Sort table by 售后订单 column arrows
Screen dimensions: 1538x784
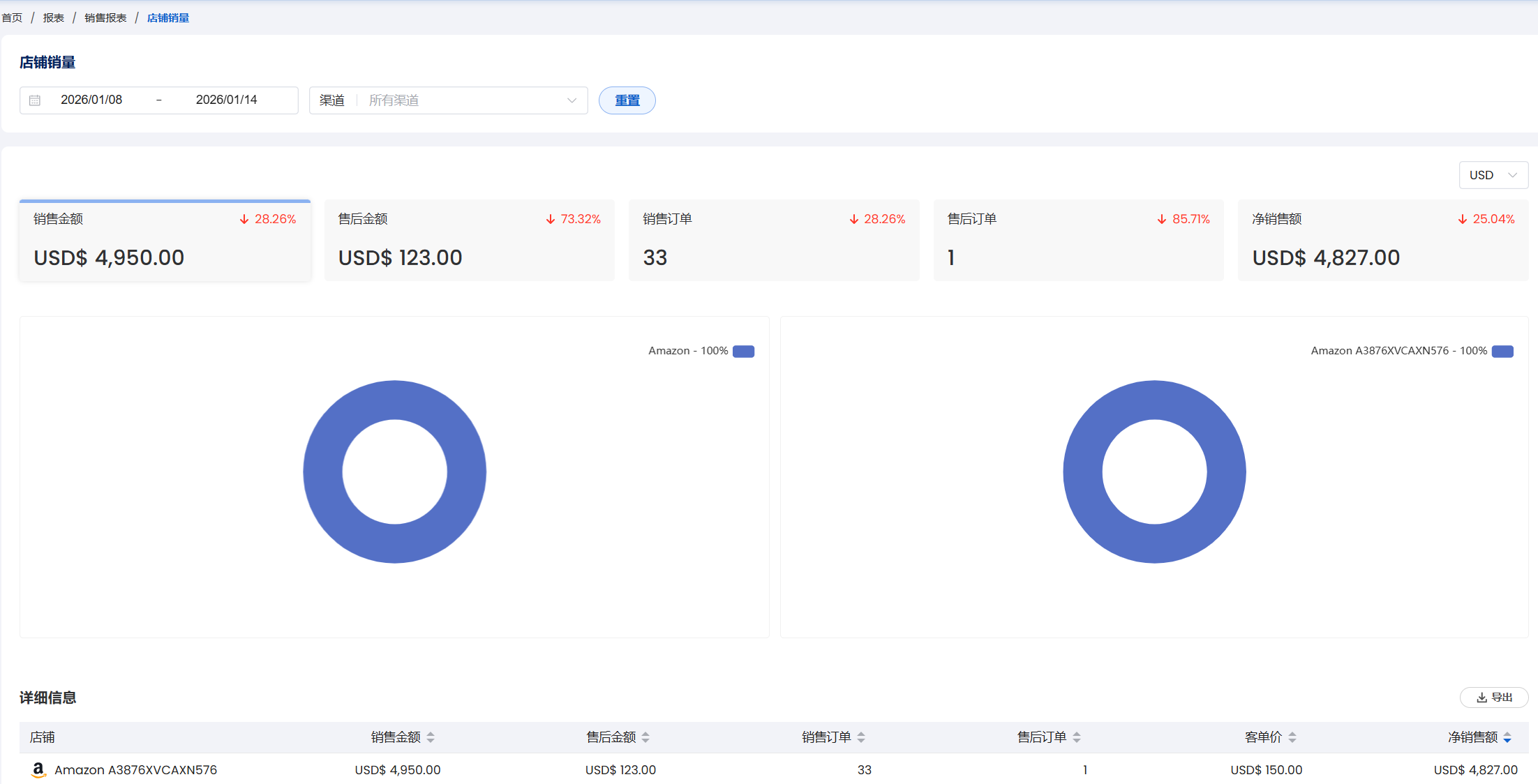(x=1077, y=737)
